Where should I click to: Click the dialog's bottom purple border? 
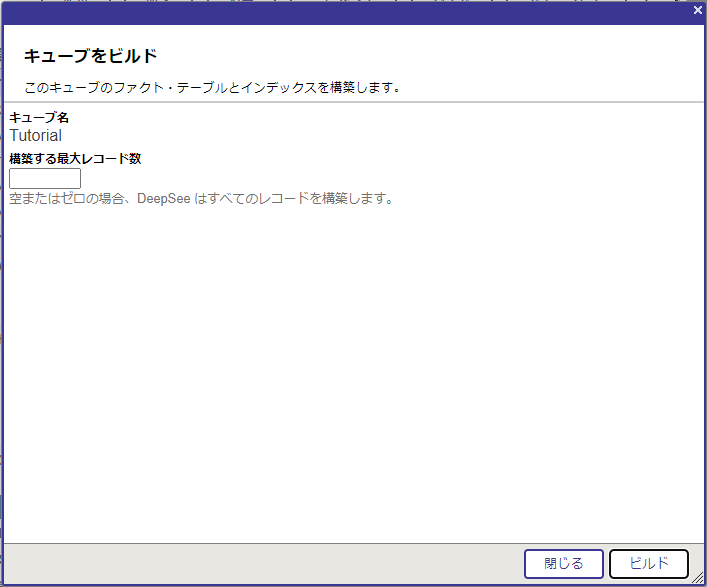coord(350,584)
